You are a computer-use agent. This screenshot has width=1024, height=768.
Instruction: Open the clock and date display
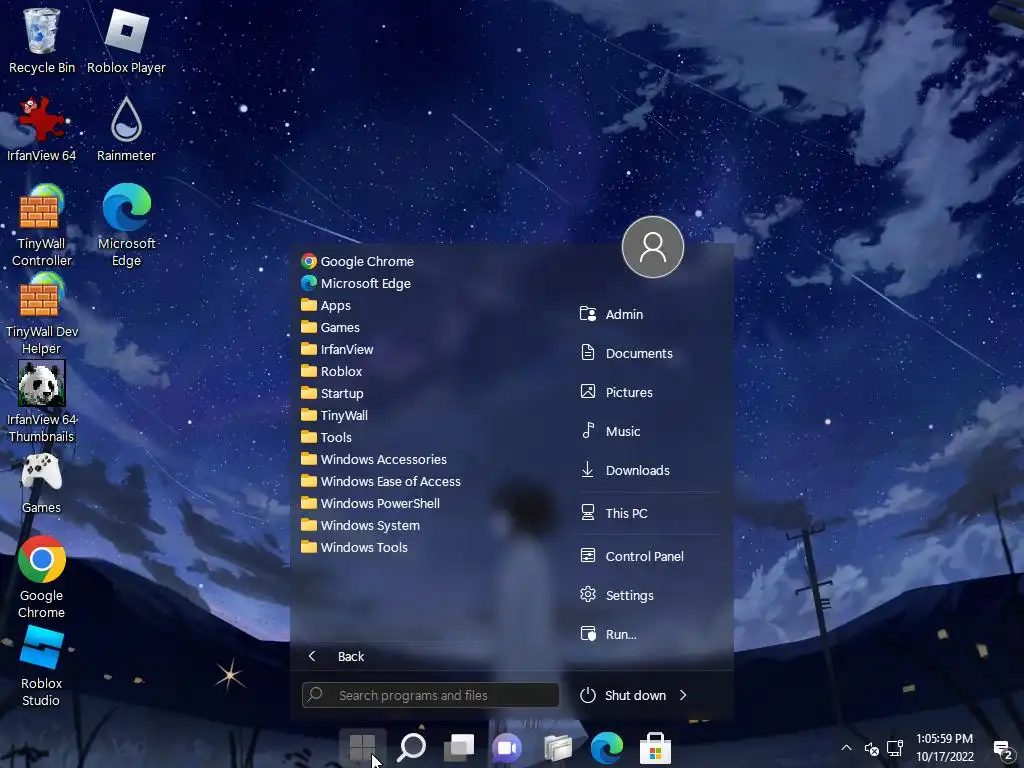(944, 748)
